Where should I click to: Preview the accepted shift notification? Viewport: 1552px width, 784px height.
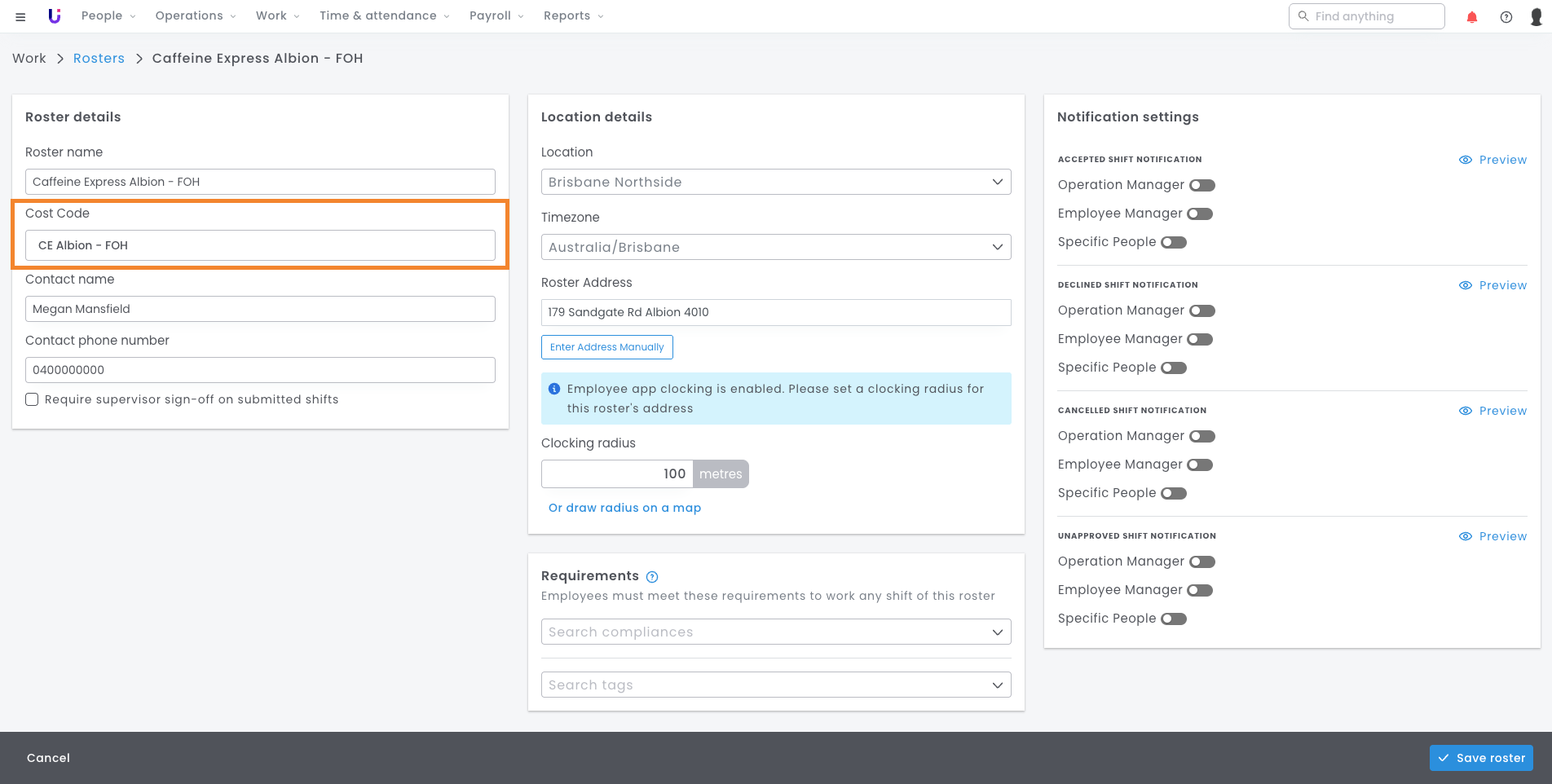(x=1492, y=160)
